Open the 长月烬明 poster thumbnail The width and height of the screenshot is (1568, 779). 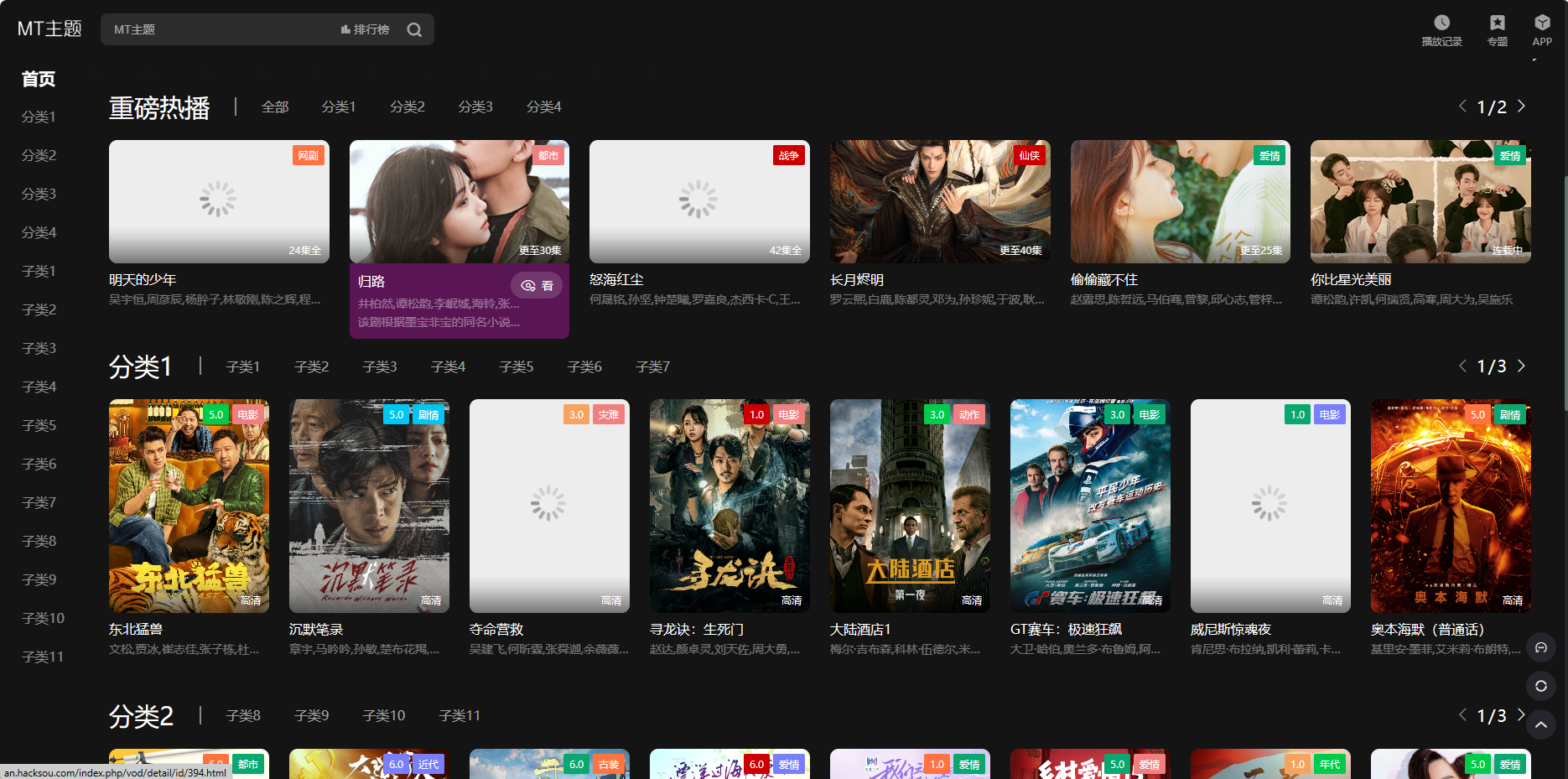click(x=940, y=201)
